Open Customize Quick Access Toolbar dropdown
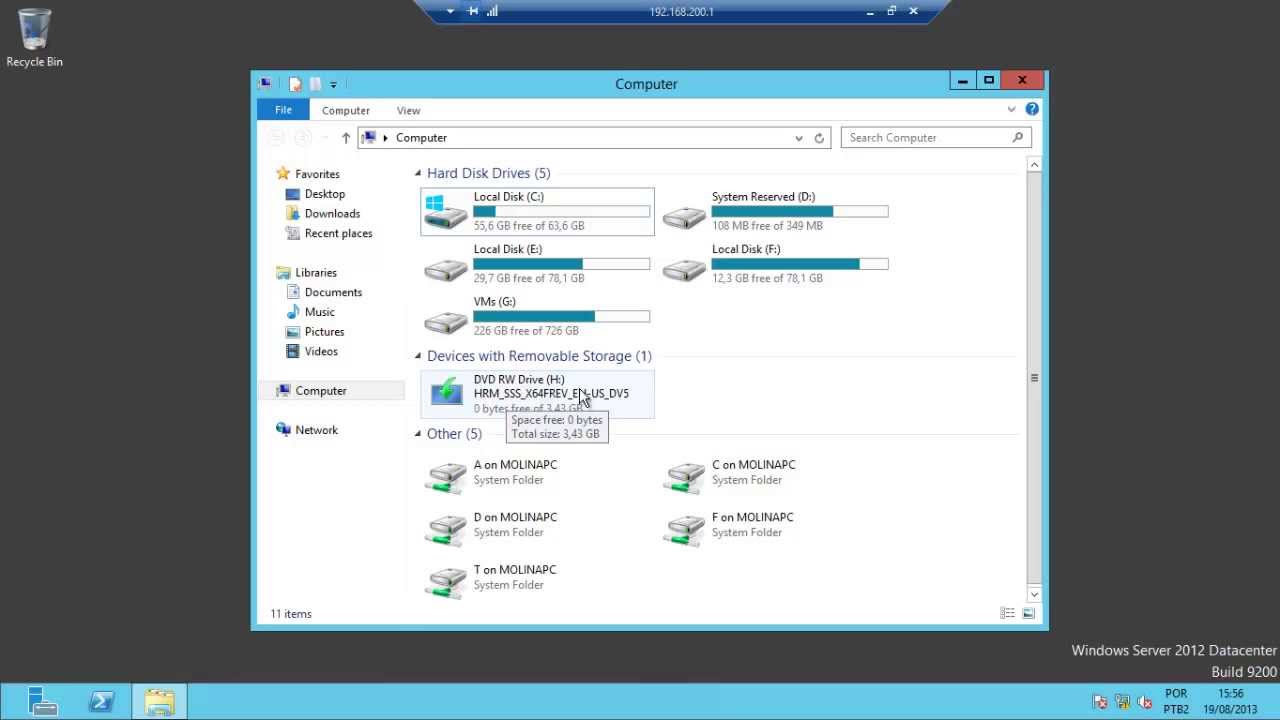Image resolution: width=1280 pixels, height=720 pixels. click(x=333, y=84)
